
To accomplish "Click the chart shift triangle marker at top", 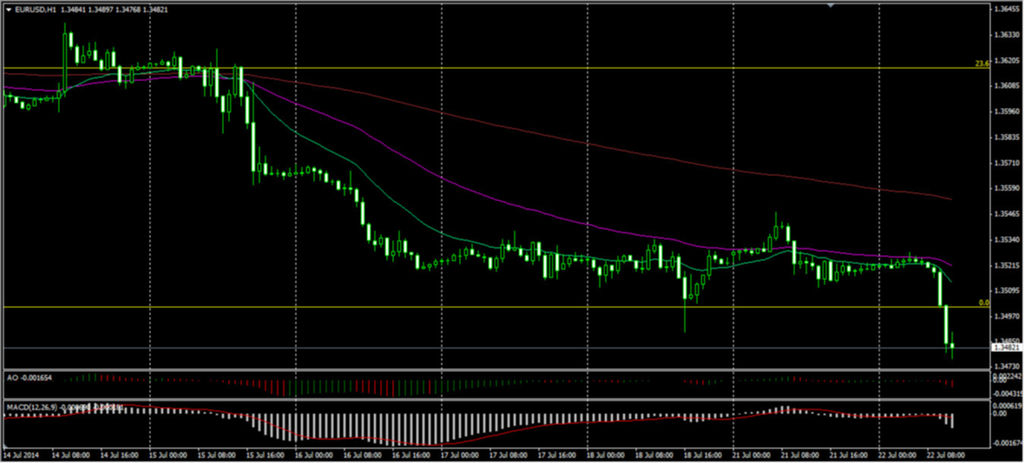I will [x=828, y=6].
